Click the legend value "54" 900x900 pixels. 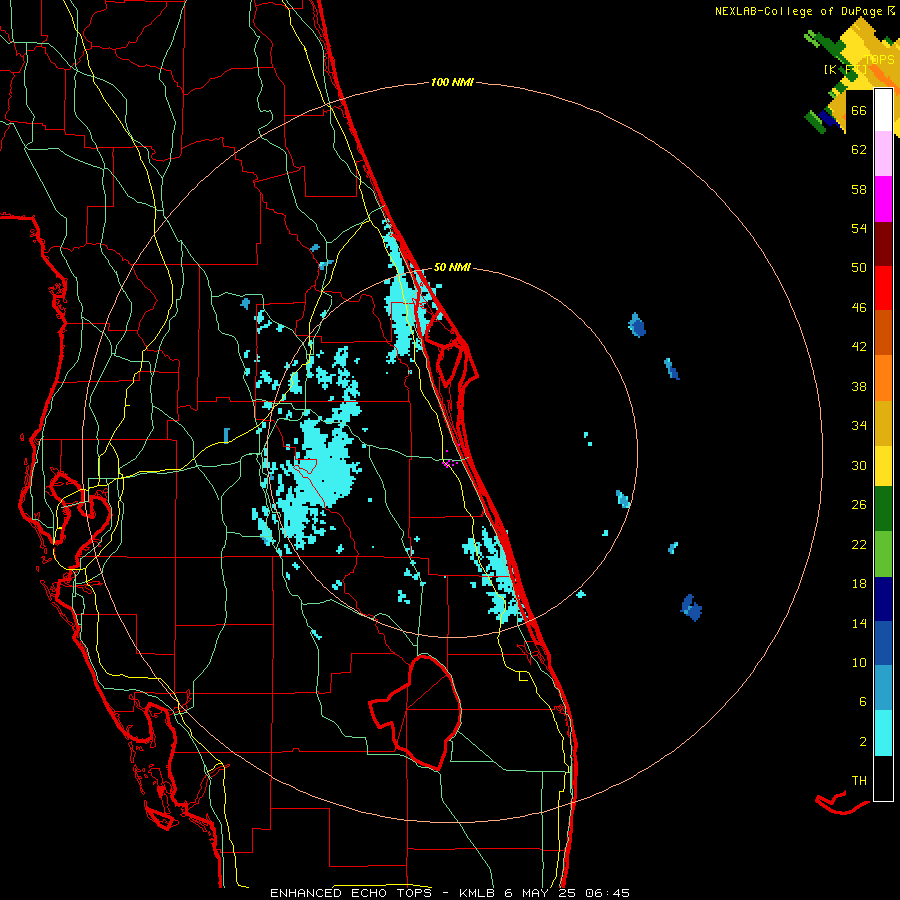(x=859, y=228)
